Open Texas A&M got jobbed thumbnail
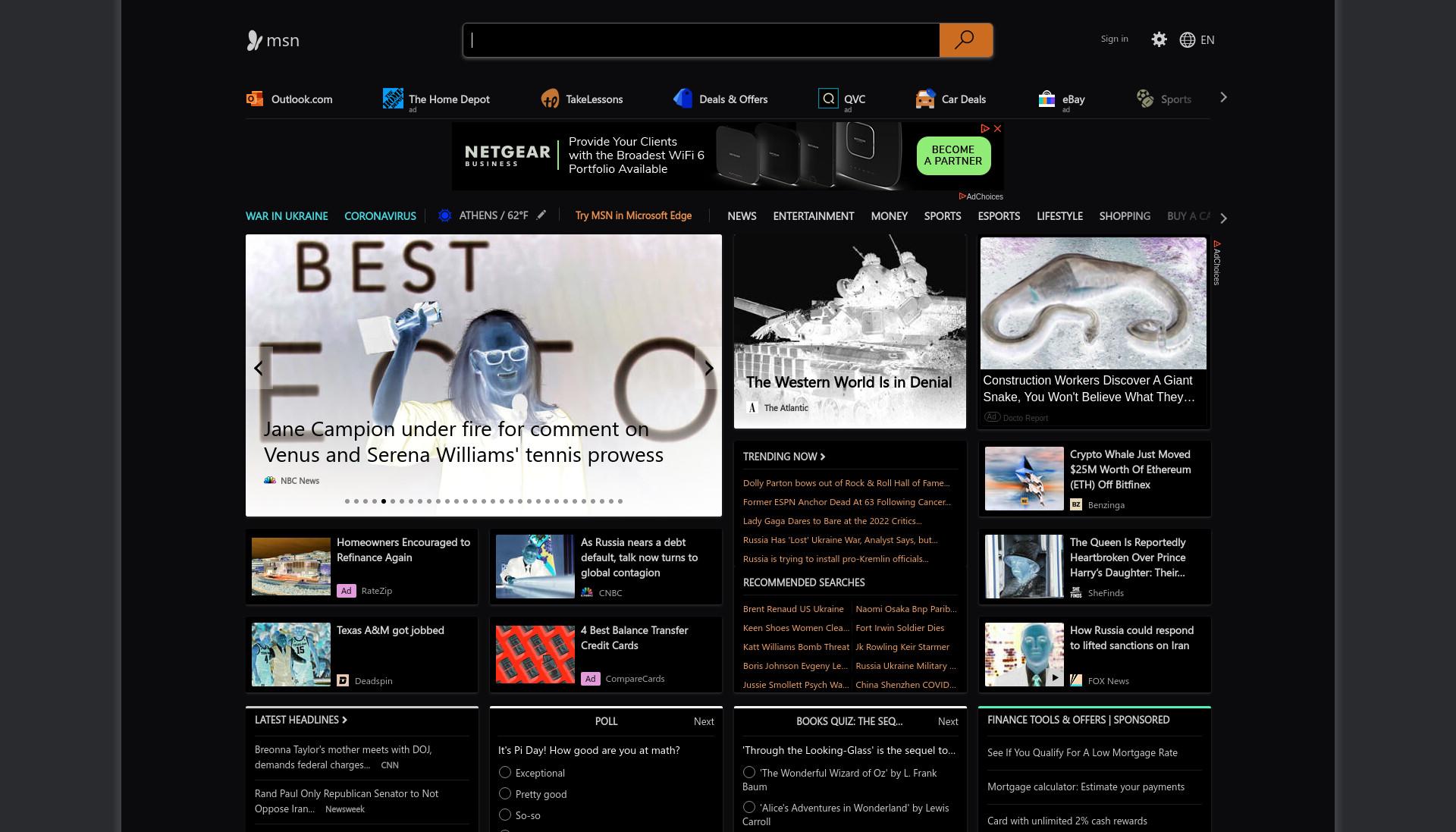Image resolution: width=1456 pixels, height=832 pixels. pos(291,655)
